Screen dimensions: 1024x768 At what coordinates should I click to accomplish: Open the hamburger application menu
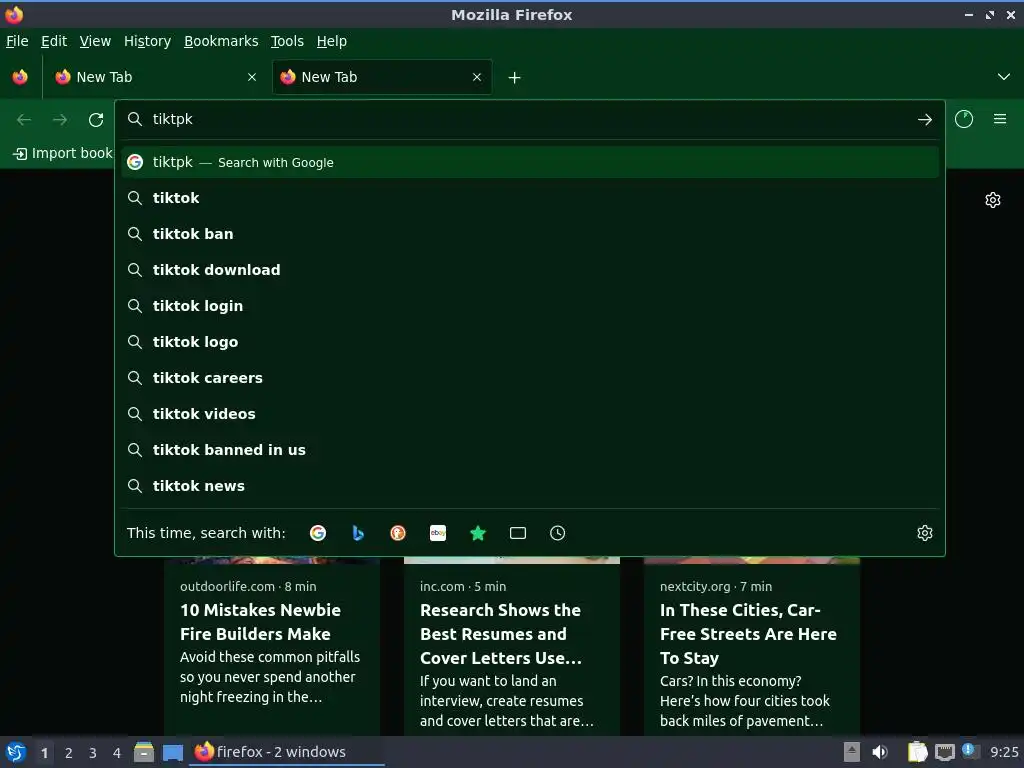999,119
